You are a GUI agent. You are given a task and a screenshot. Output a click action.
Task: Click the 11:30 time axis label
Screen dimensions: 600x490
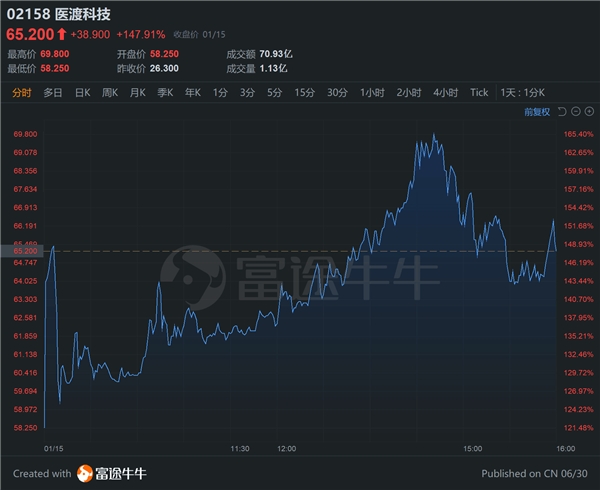(x=240, y=449)
